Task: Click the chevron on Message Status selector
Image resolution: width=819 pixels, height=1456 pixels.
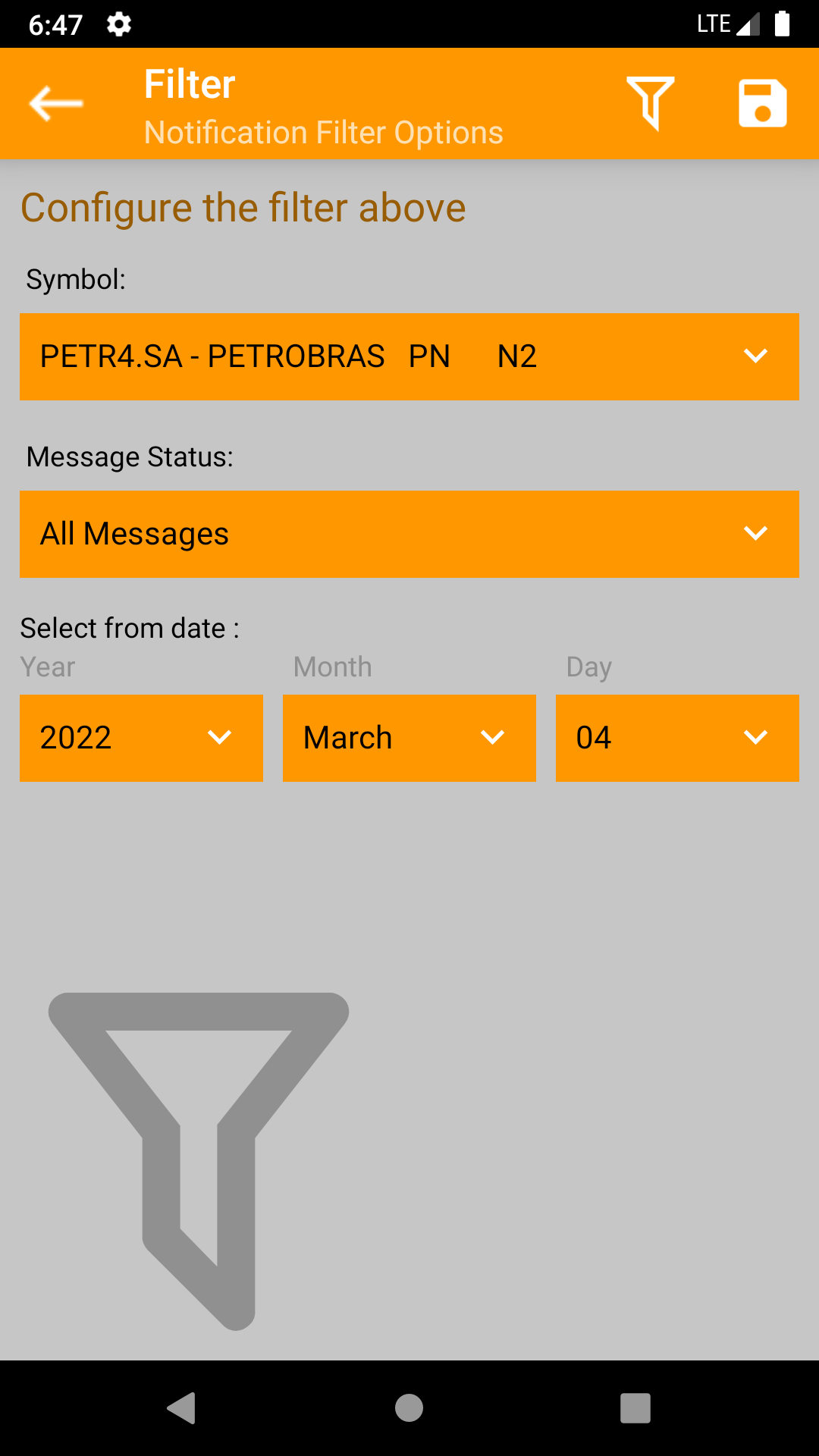Action: tap(755, 533)
